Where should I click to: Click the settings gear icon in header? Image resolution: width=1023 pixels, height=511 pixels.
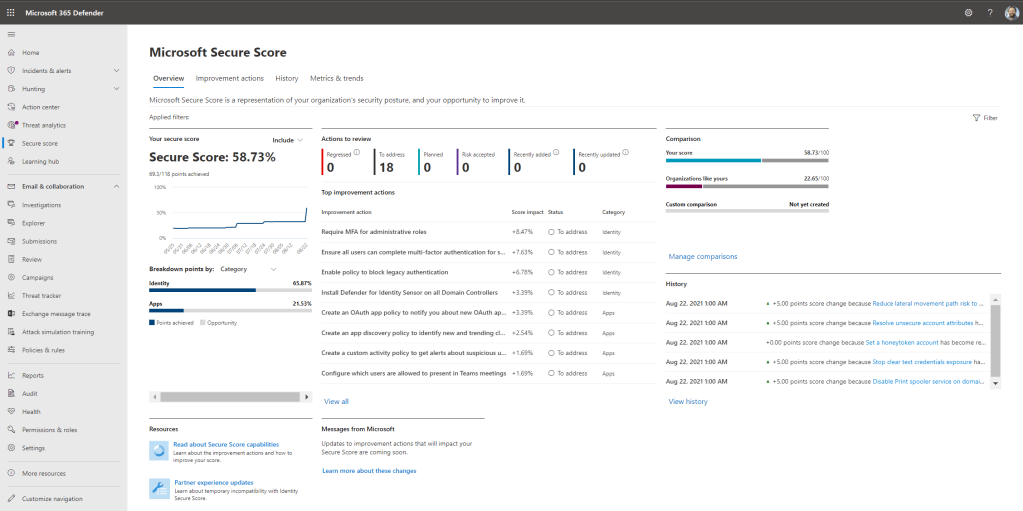click(968, 12)
